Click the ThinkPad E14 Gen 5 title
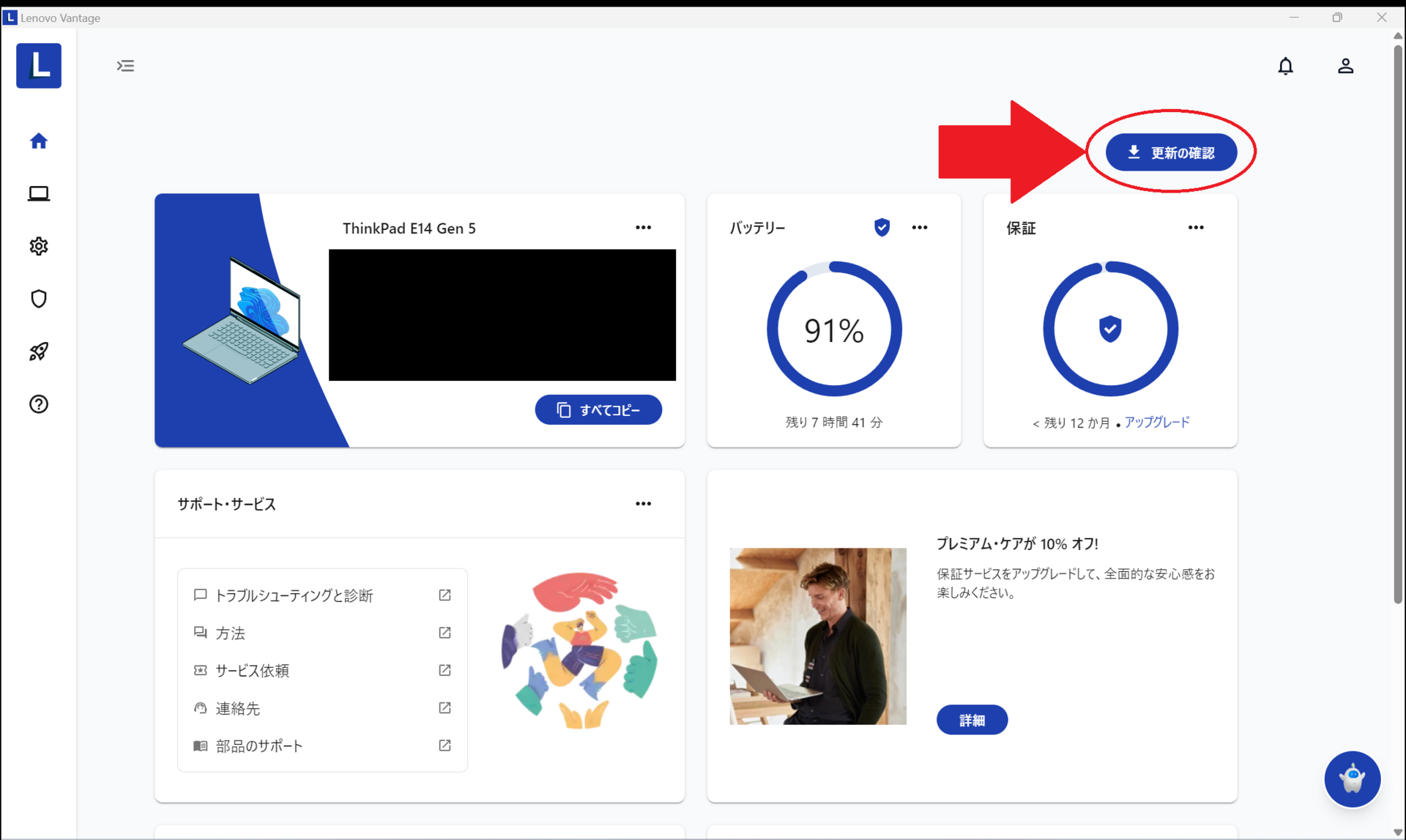1406x840 pixels. click(409, 228)
